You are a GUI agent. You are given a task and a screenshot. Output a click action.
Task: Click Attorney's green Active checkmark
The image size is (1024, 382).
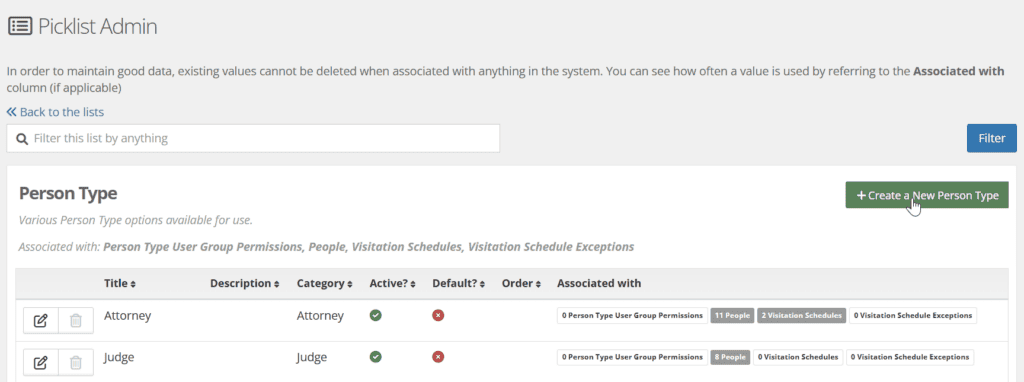click(376, 315)
